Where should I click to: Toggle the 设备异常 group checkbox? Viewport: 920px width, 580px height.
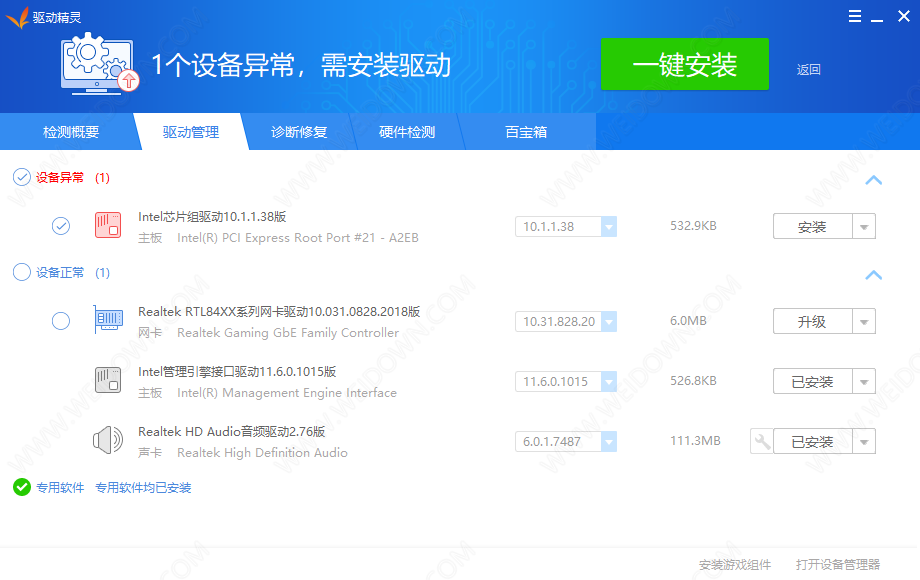21,177
